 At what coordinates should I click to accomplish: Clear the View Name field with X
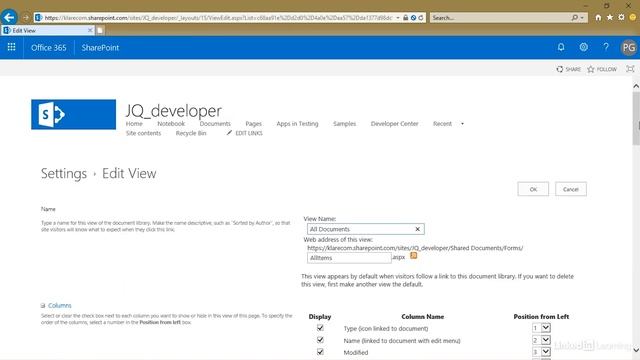click(x=418, y=229)
